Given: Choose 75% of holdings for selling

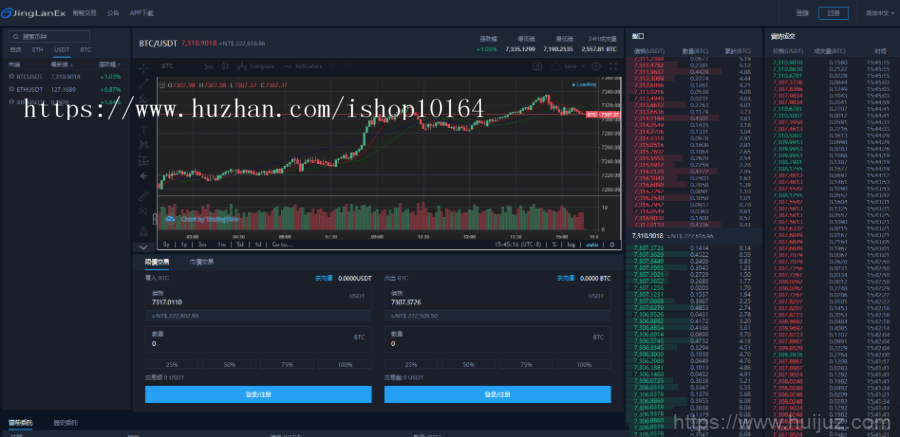Looking at the screenshot, I should (x=526, y=364).
